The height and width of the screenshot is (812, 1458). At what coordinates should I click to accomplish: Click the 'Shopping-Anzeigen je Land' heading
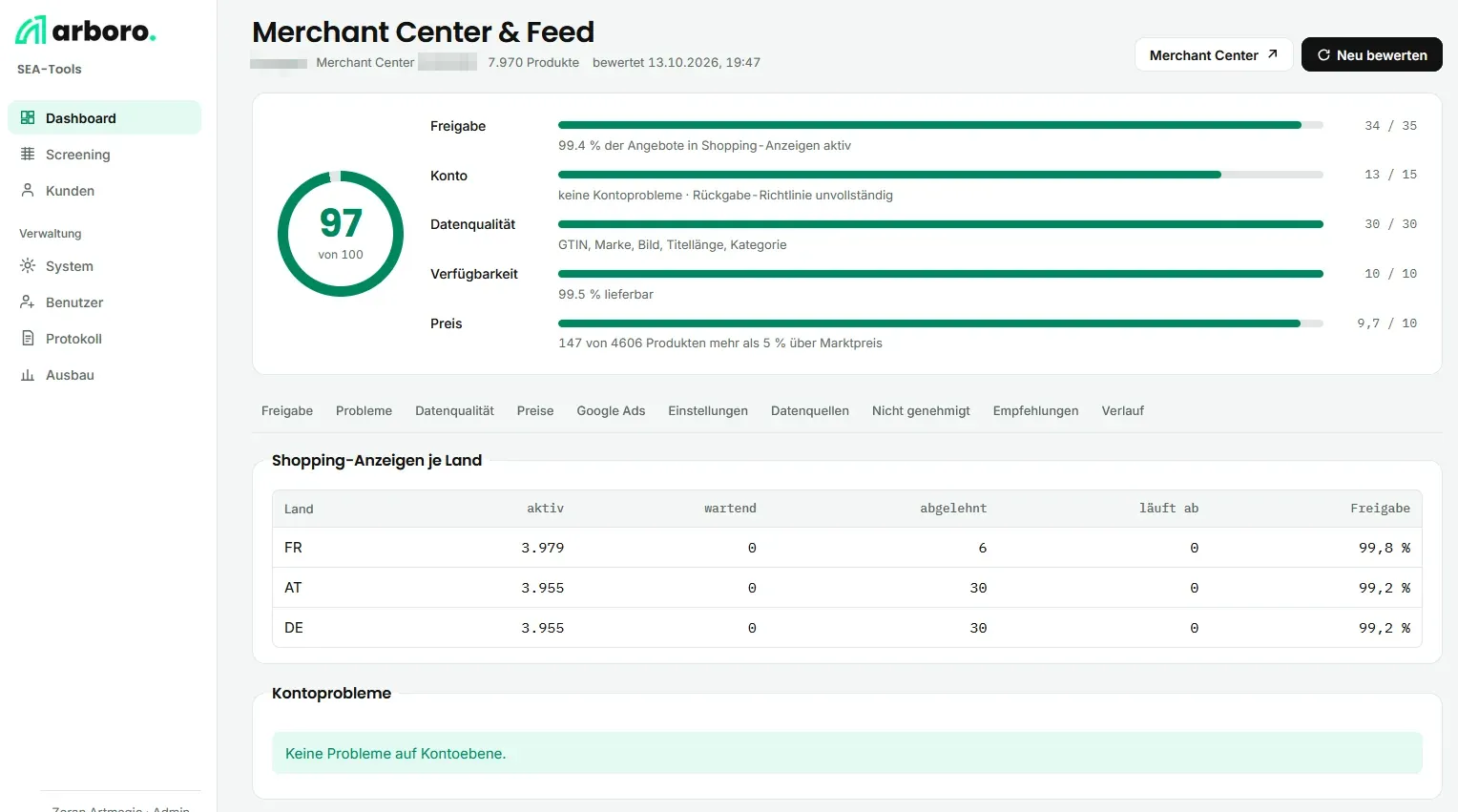[377, 460]
